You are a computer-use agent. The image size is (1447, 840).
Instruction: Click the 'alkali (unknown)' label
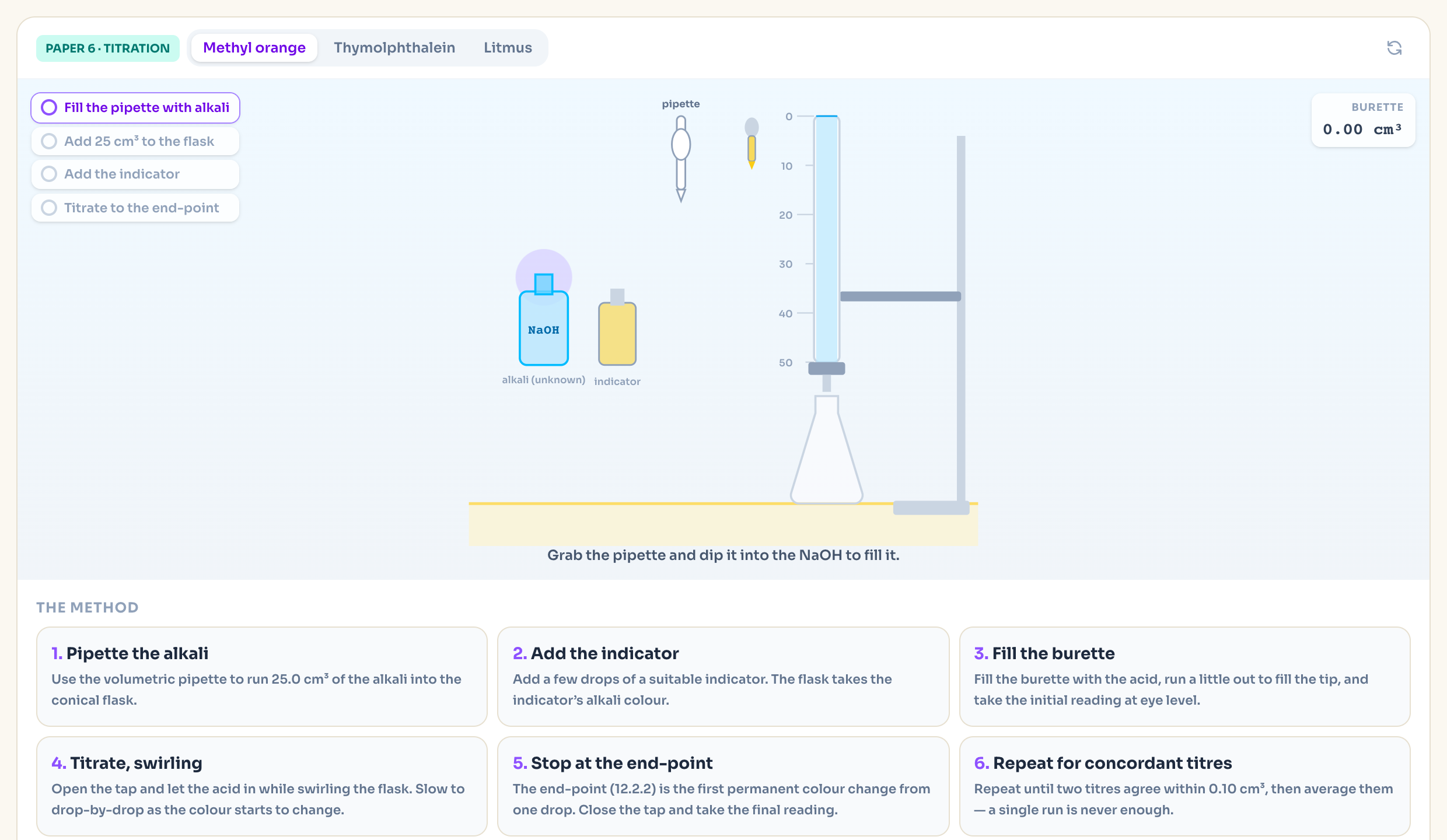coord(543,380)
